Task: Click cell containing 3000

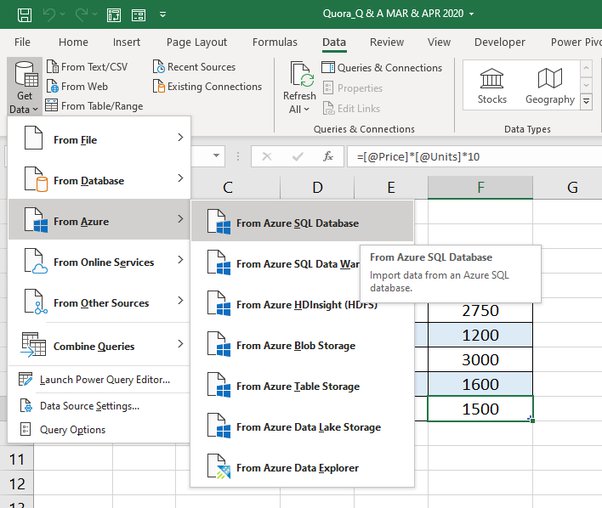Action: pyautogui.click(x=480, y=359)
